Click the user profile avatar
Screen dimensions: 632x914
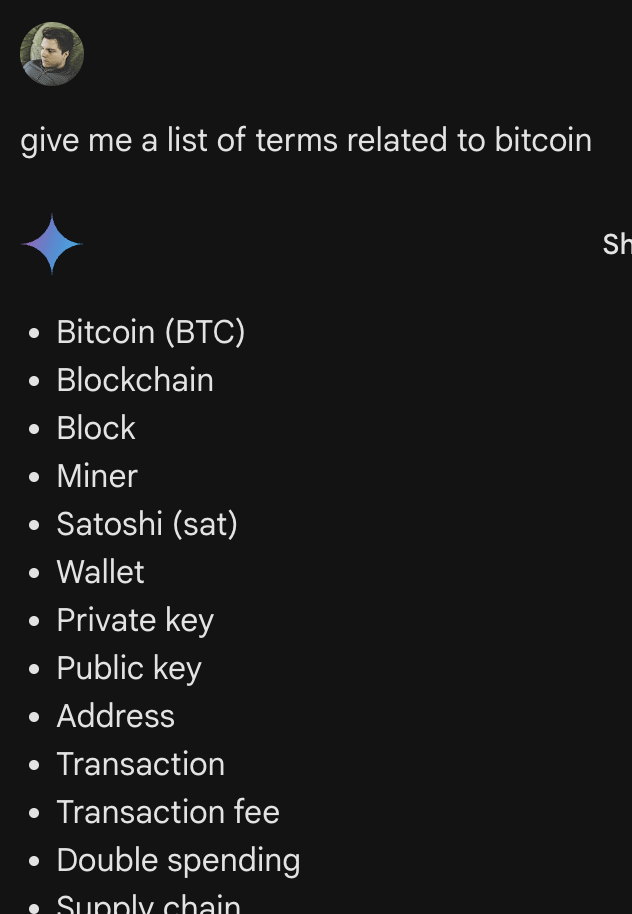(x=52, y=54)
